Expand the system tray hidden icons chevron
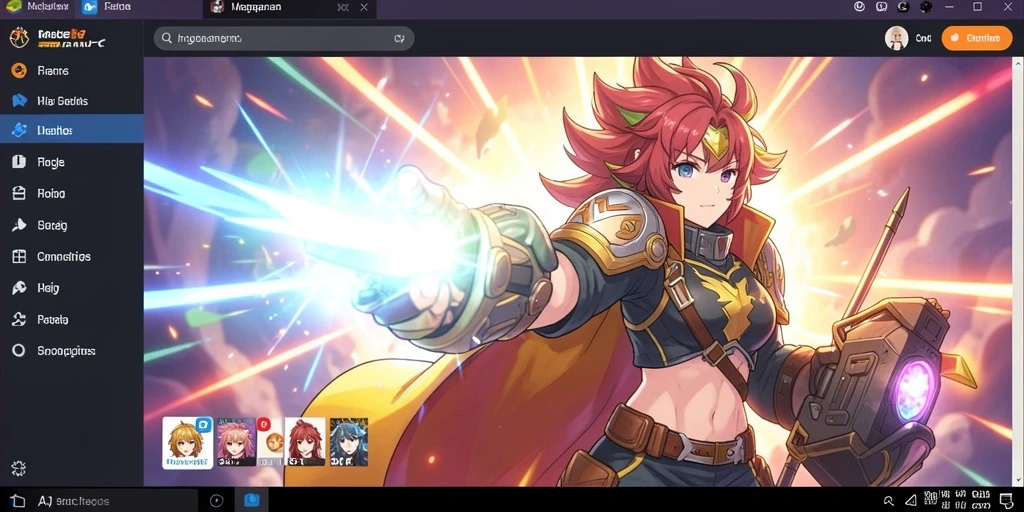Screen dimensions: 1024x512 [888, 501]
